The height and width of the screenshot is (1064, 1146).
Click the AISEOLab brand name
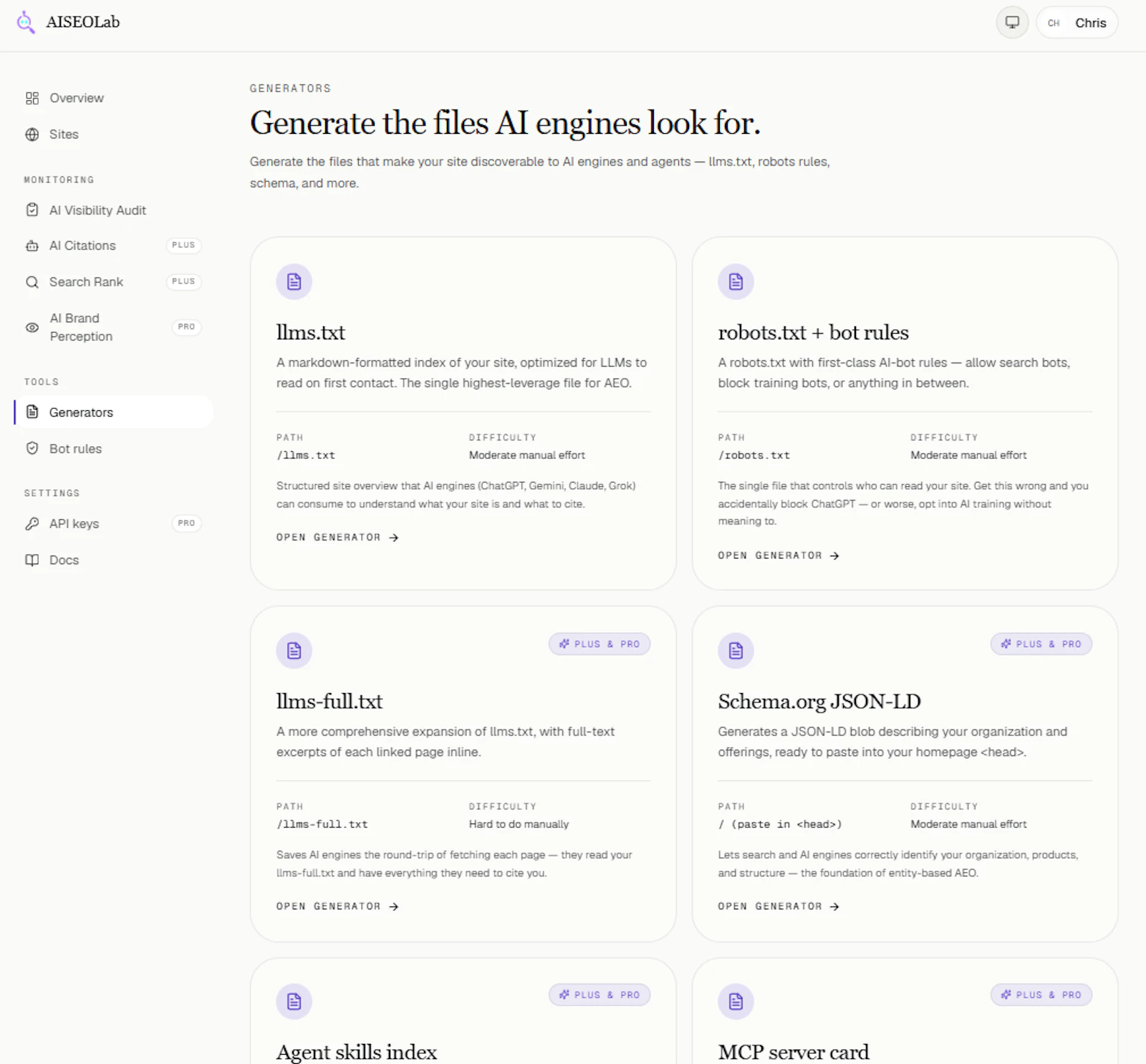coord(83,22)
